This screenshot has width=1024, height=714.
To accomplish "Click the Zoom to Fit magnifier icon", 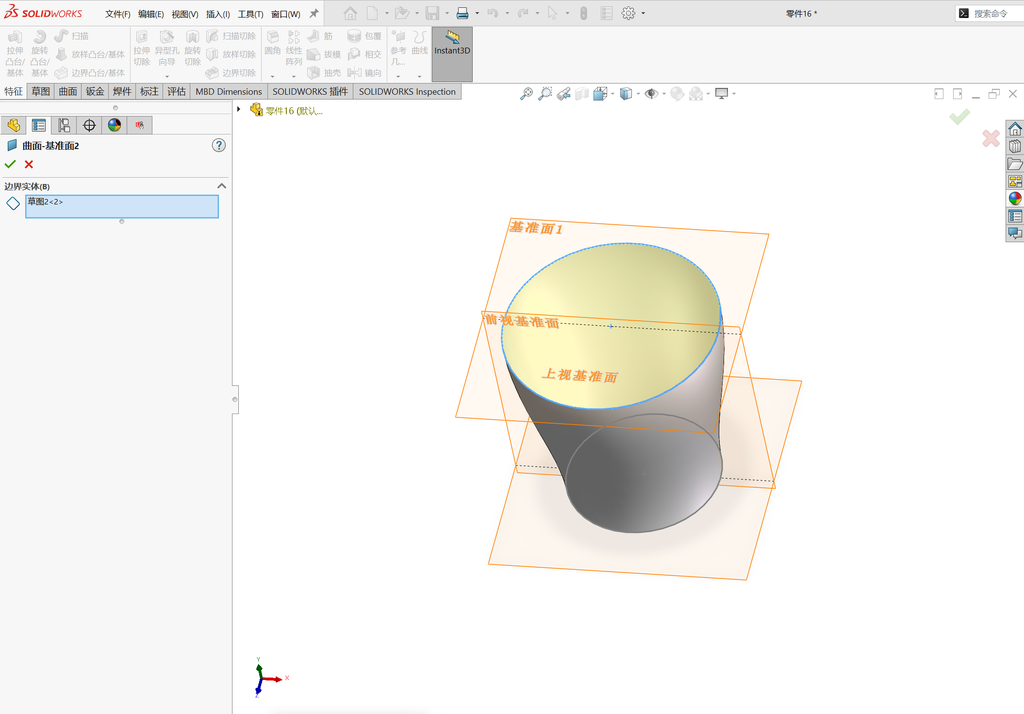I will pyautogui.click(x=526, y=94).
